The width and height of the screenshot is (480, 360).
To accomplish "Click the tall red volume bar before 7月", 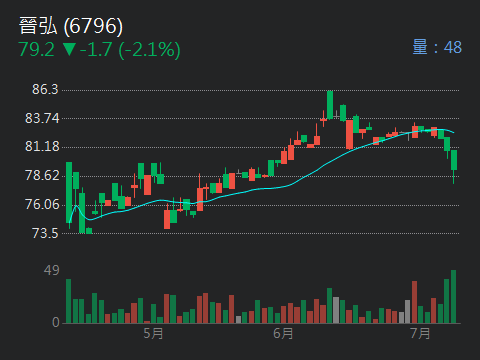I will pyautogui.click(x=414, y=302).
